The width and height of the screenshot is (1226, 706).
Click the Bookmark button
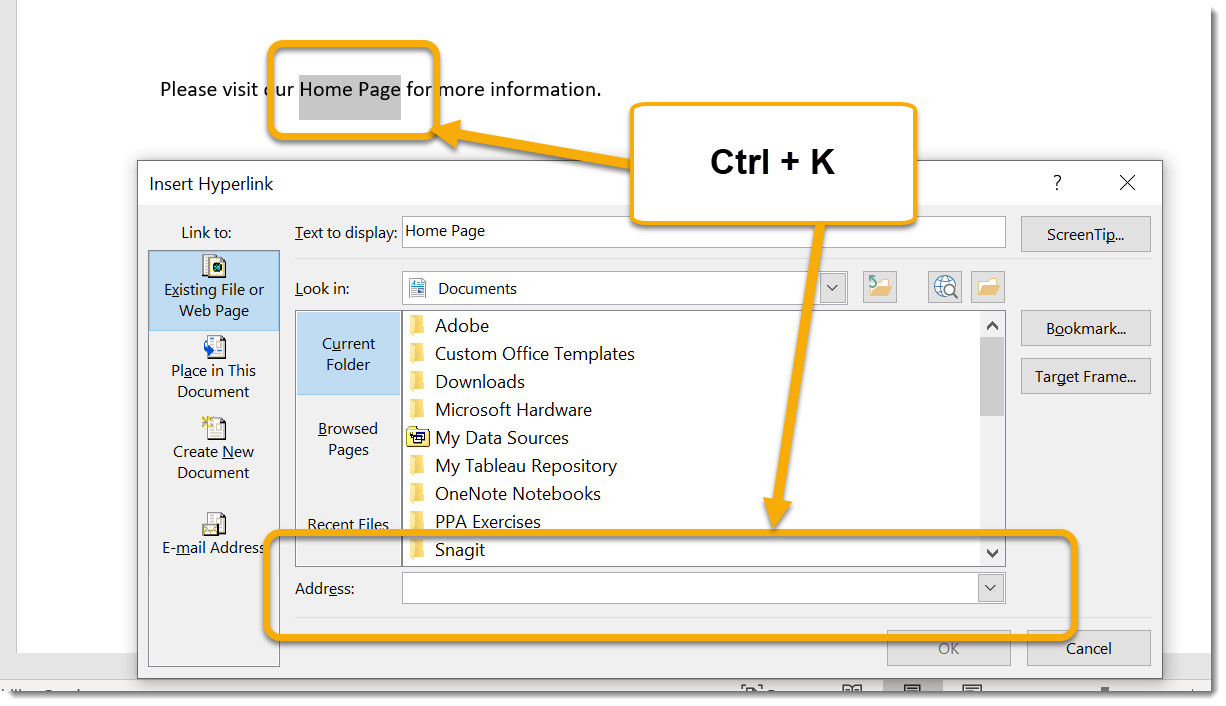(x=1085, y=328)
